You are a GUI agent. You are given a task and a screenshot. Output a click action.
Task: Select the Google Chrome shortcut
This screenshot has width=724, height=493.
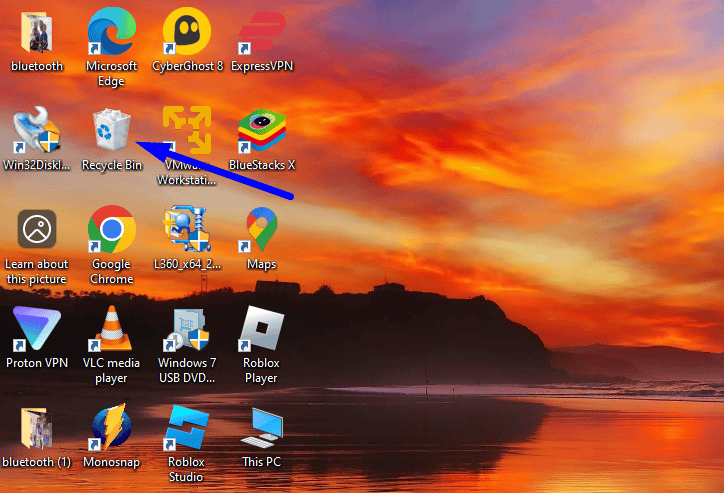111,231
